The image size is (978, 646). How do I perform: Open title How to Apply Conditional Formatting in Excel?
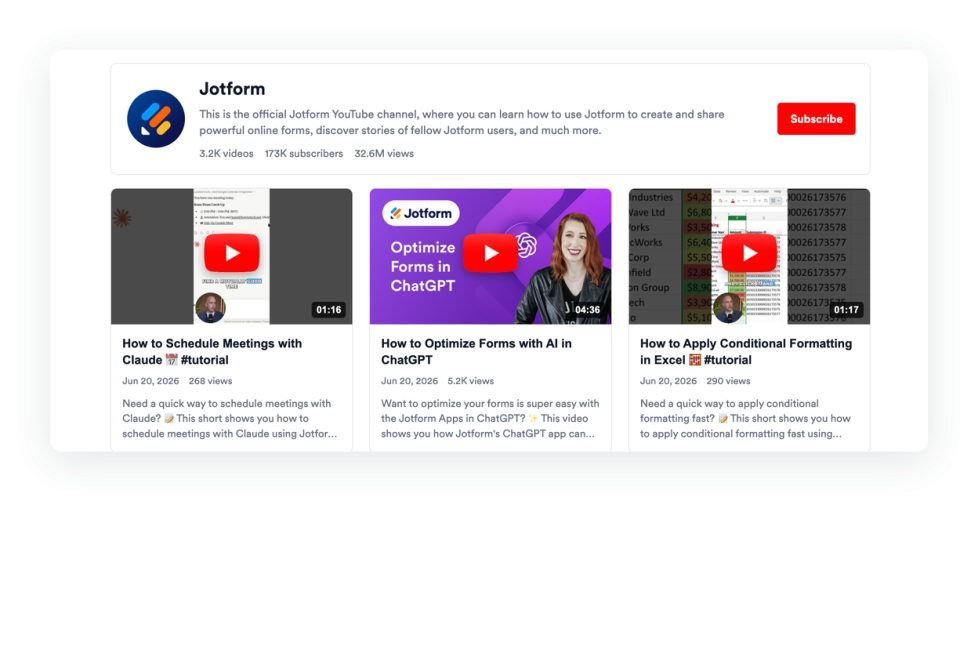pos(746,352)
